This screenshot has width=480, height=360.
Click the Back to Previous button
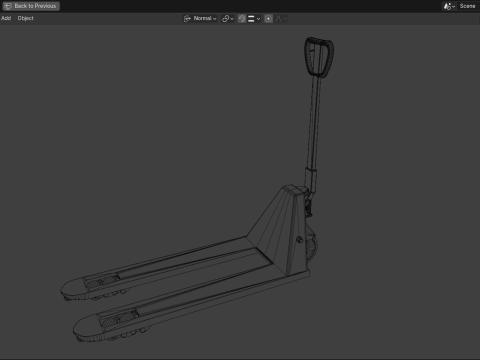[x=31, y=6]
